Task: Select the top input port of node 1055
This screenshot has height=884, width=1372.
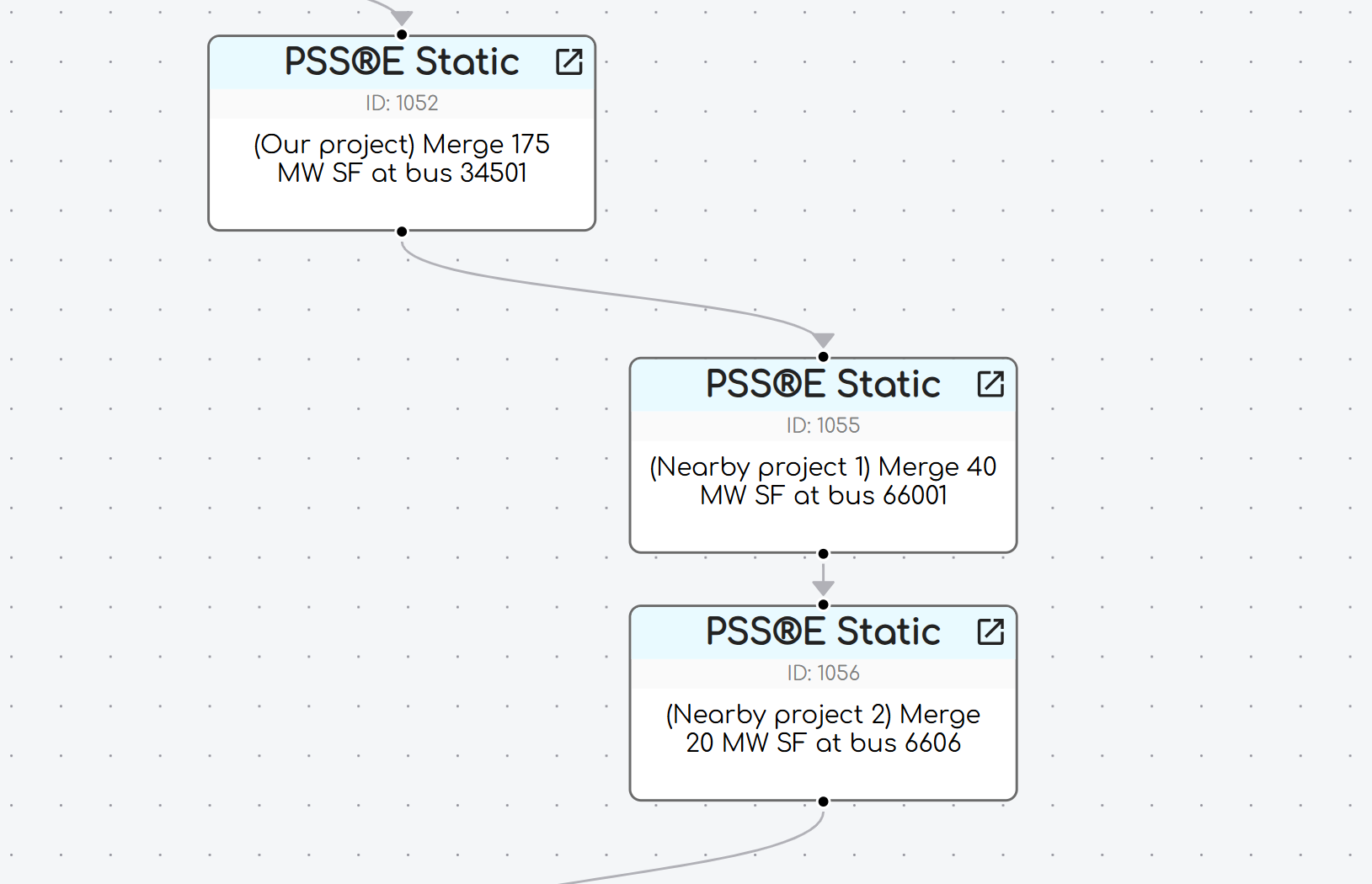Action: coord(823,357)
